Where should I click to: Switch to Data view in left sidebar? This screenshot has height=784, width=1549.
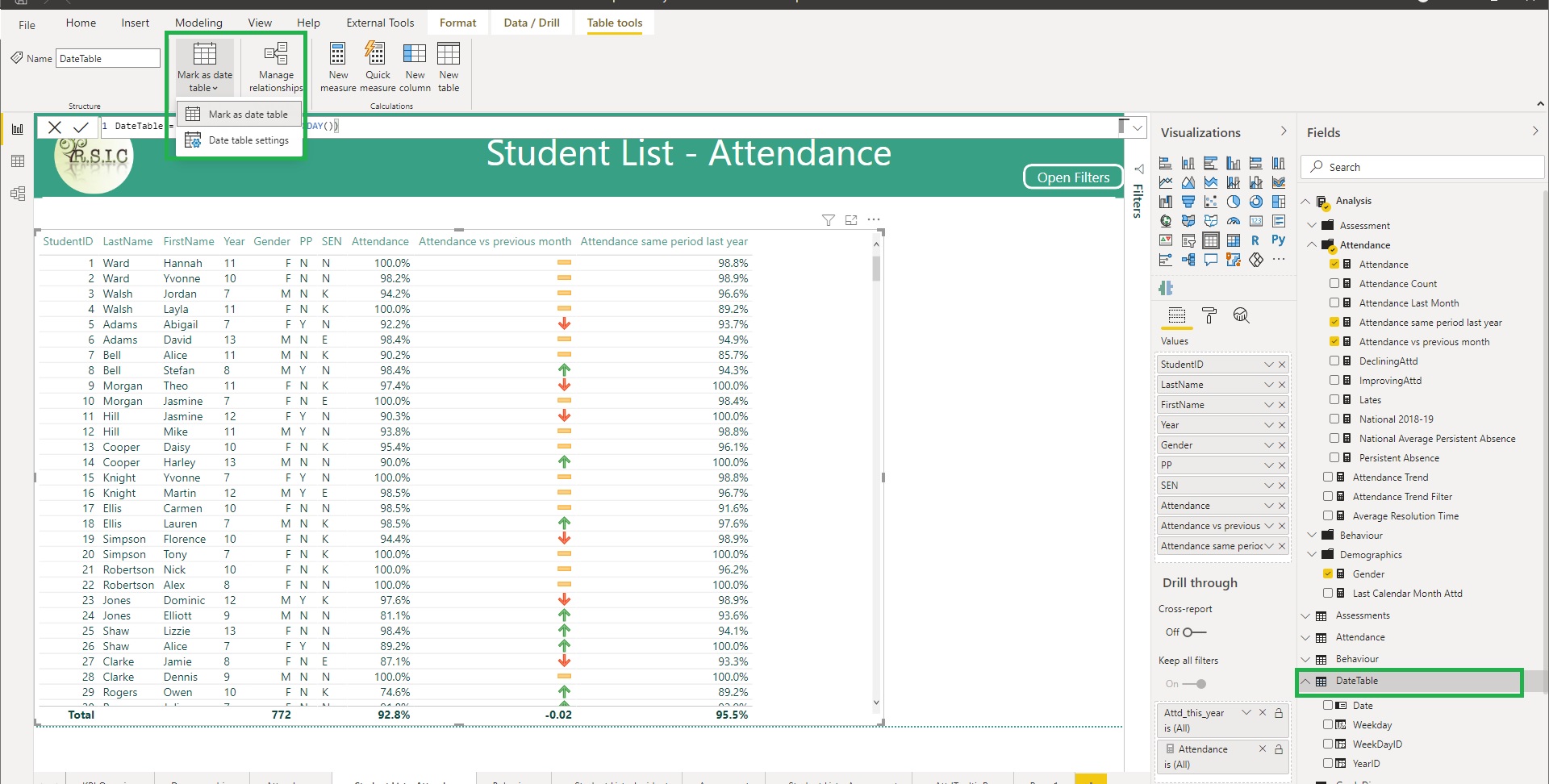click(18, 161)
